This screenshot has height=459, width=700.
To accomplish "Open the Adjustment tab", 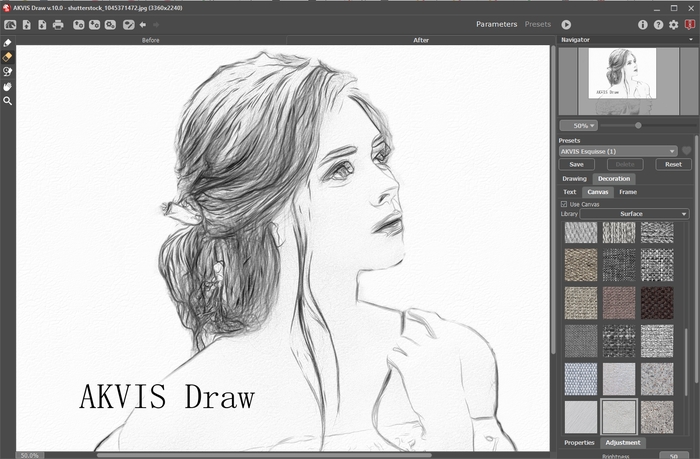I will pyautogui.click(x=623, y=443).
